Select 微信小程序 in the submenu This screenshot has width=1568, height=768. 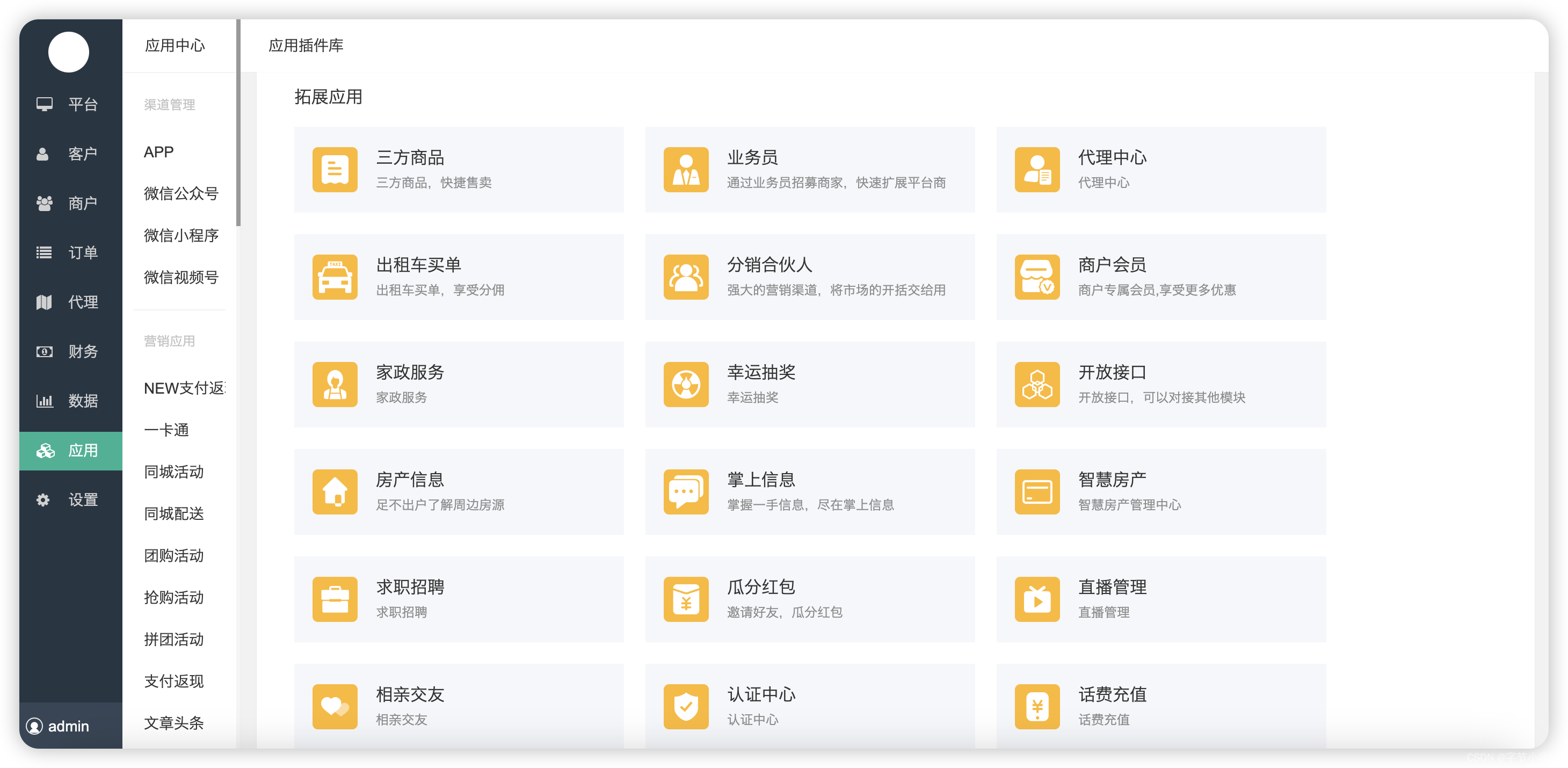coord(182,236)
